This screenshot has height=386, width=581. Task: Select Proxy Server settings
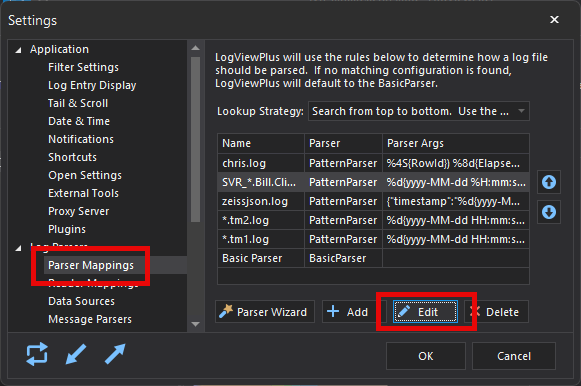click(x=79, y=211)
